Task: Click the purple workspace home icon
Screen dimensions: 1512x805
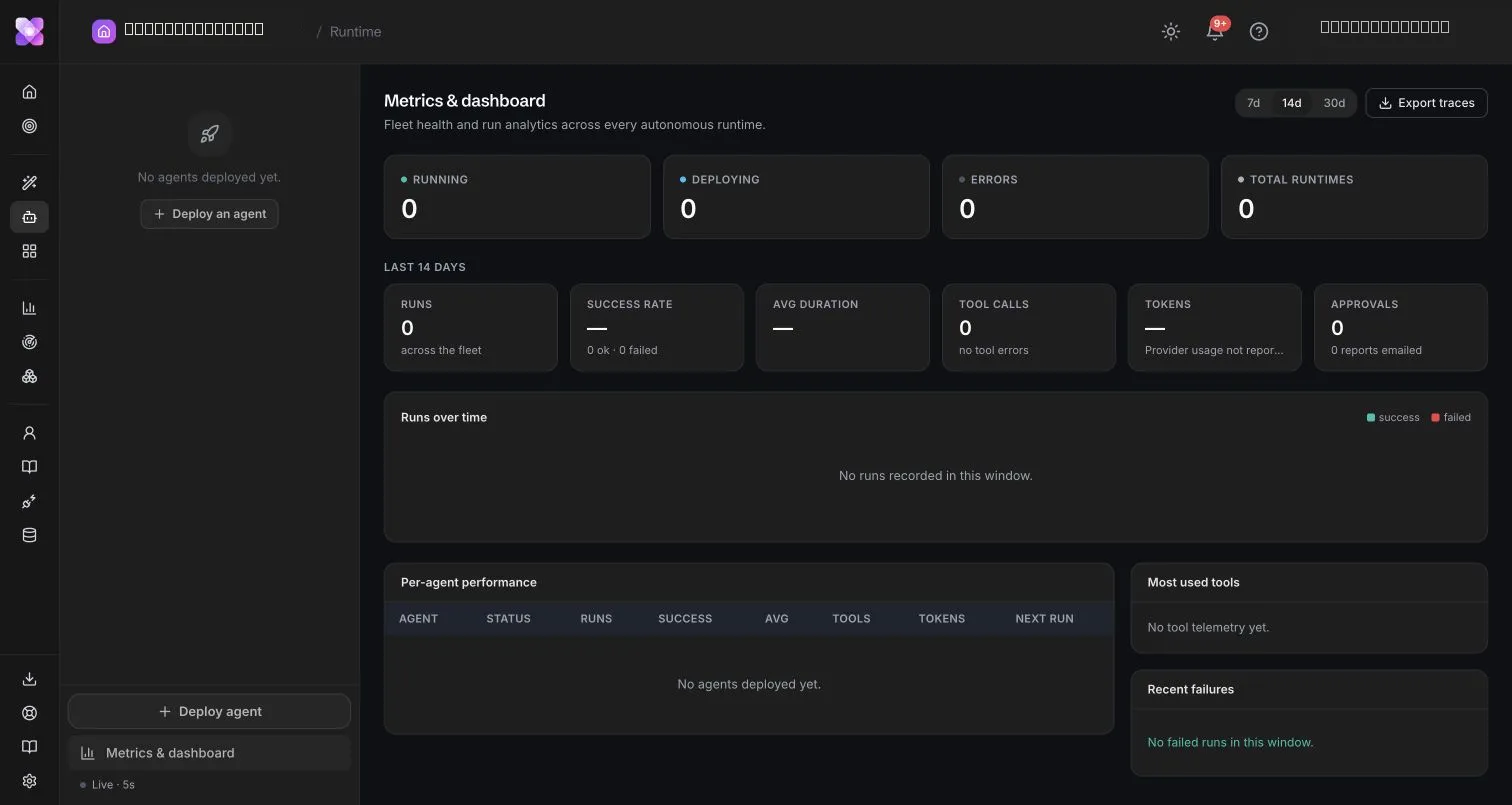Action: [104, 31]
